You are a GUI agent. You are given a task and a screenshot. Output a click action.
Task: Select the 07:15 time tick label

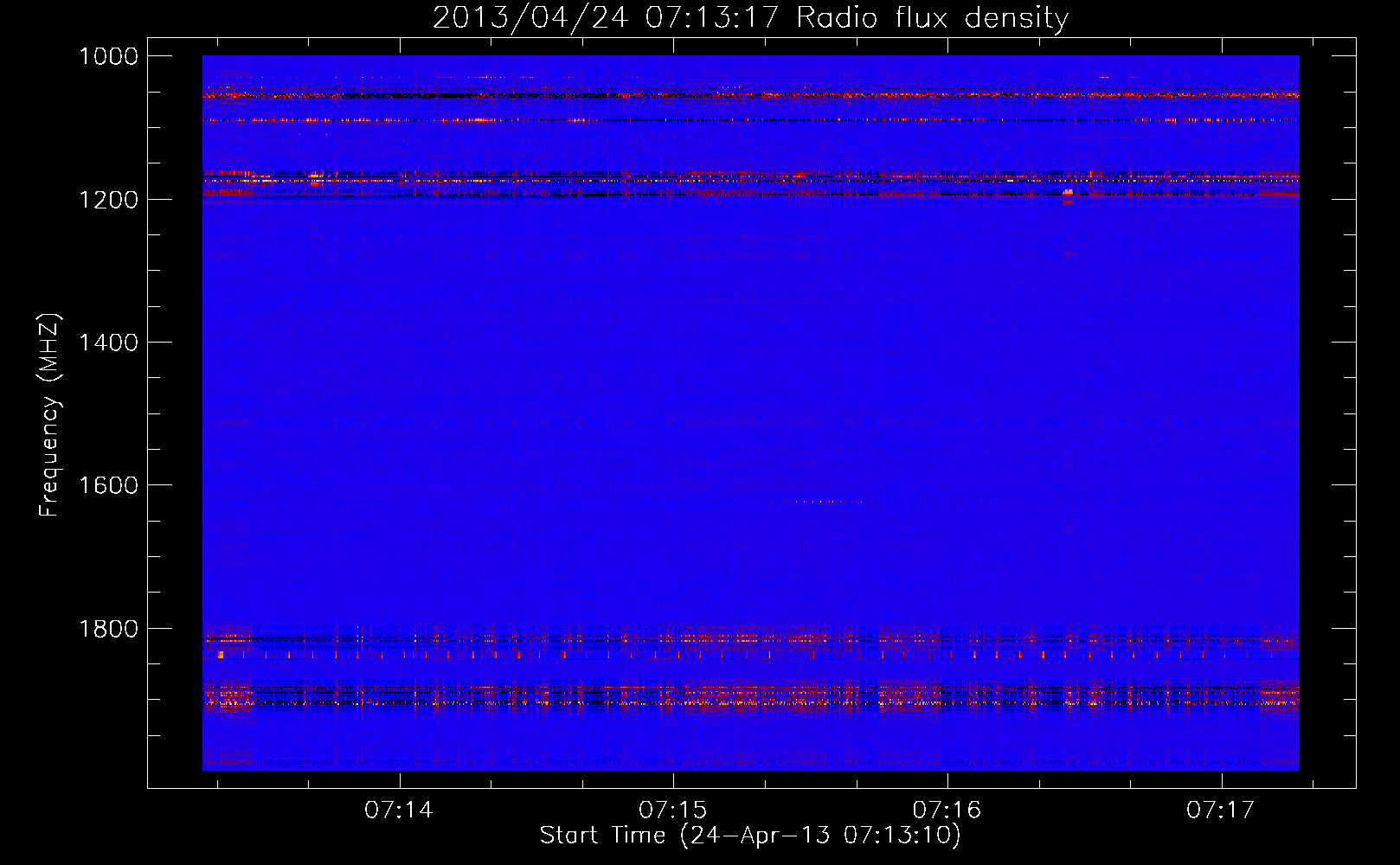pyautogui.click(x=672, y=811)
